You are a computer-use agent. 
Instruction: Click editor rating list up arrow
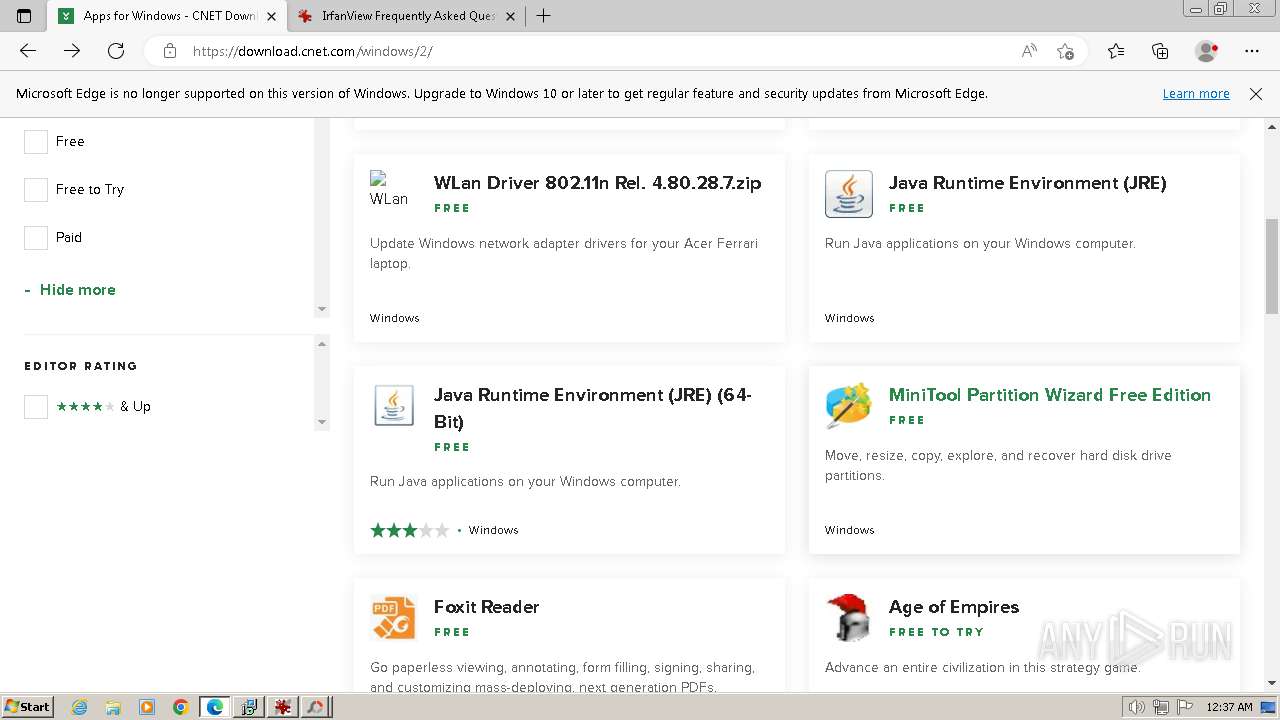pos(322,344)
